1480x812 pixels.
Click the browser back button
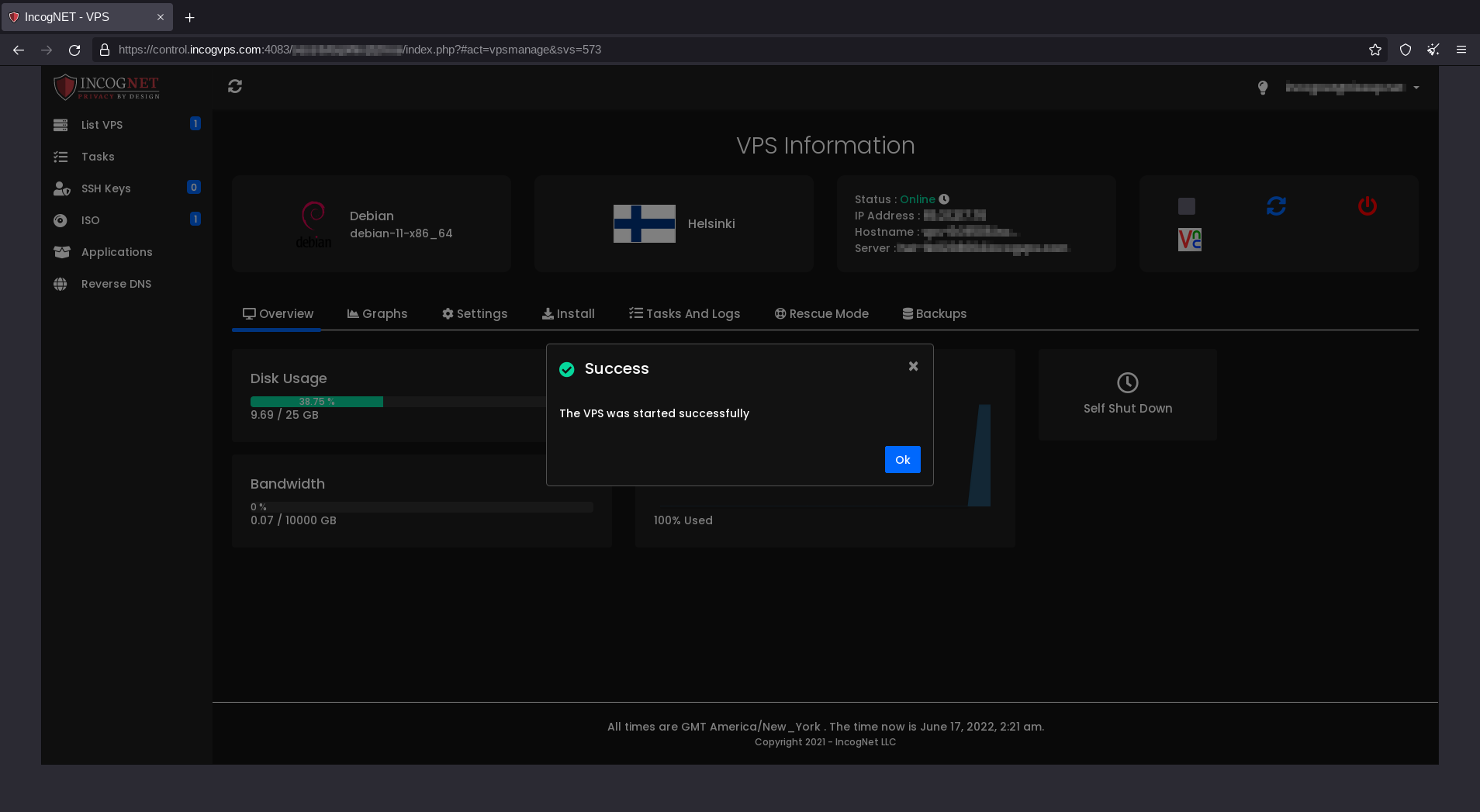pos(19,50)
